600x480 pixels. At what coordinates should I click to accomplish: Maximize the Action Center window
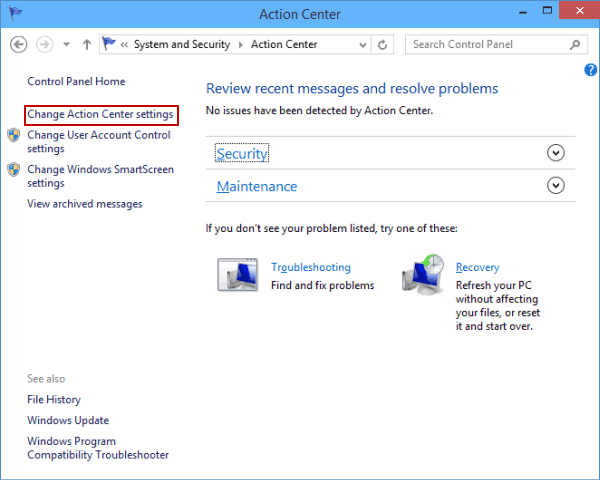point(548,11)
